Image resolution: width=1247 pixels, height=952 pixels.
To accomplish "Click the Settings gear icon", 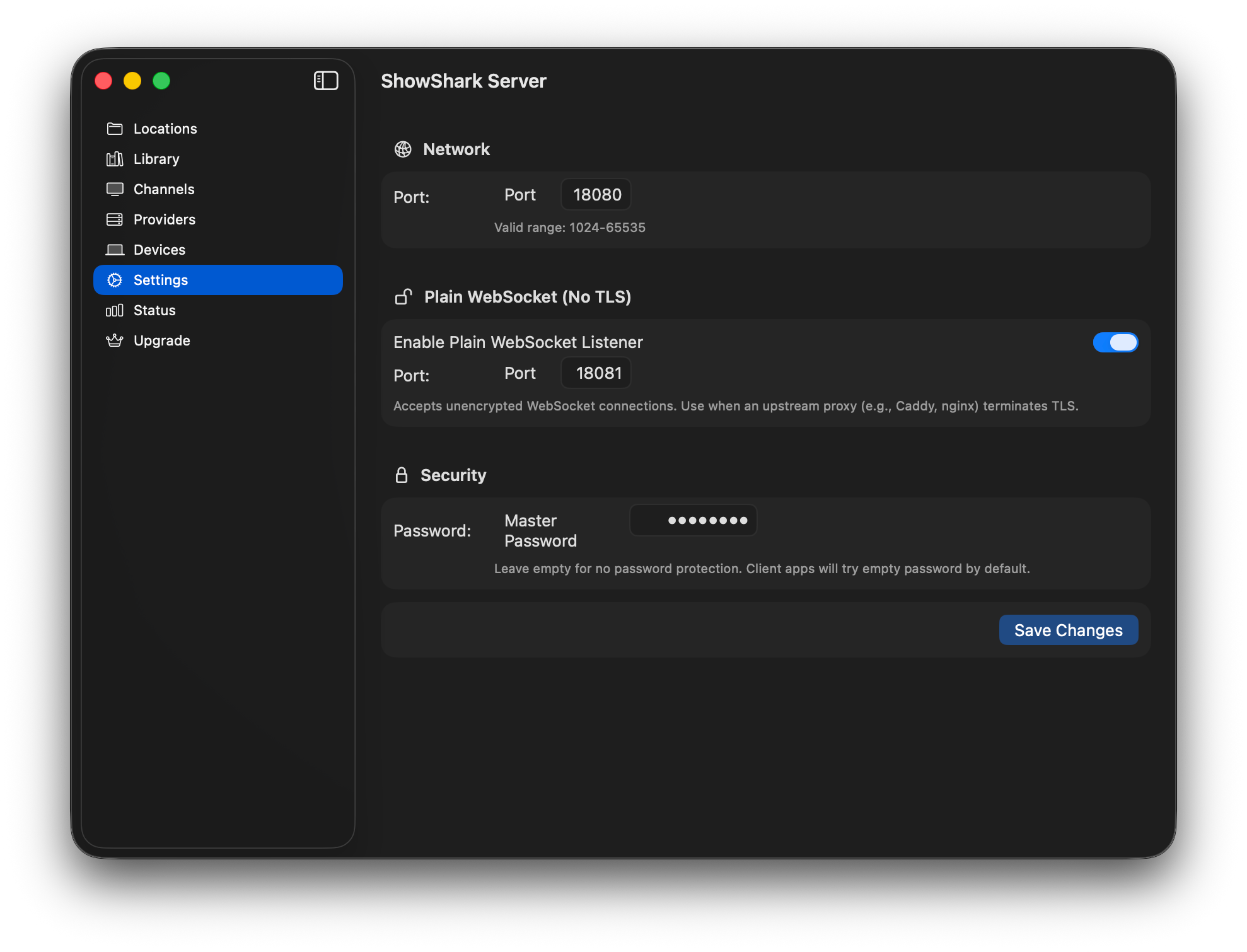I will 115,280.
